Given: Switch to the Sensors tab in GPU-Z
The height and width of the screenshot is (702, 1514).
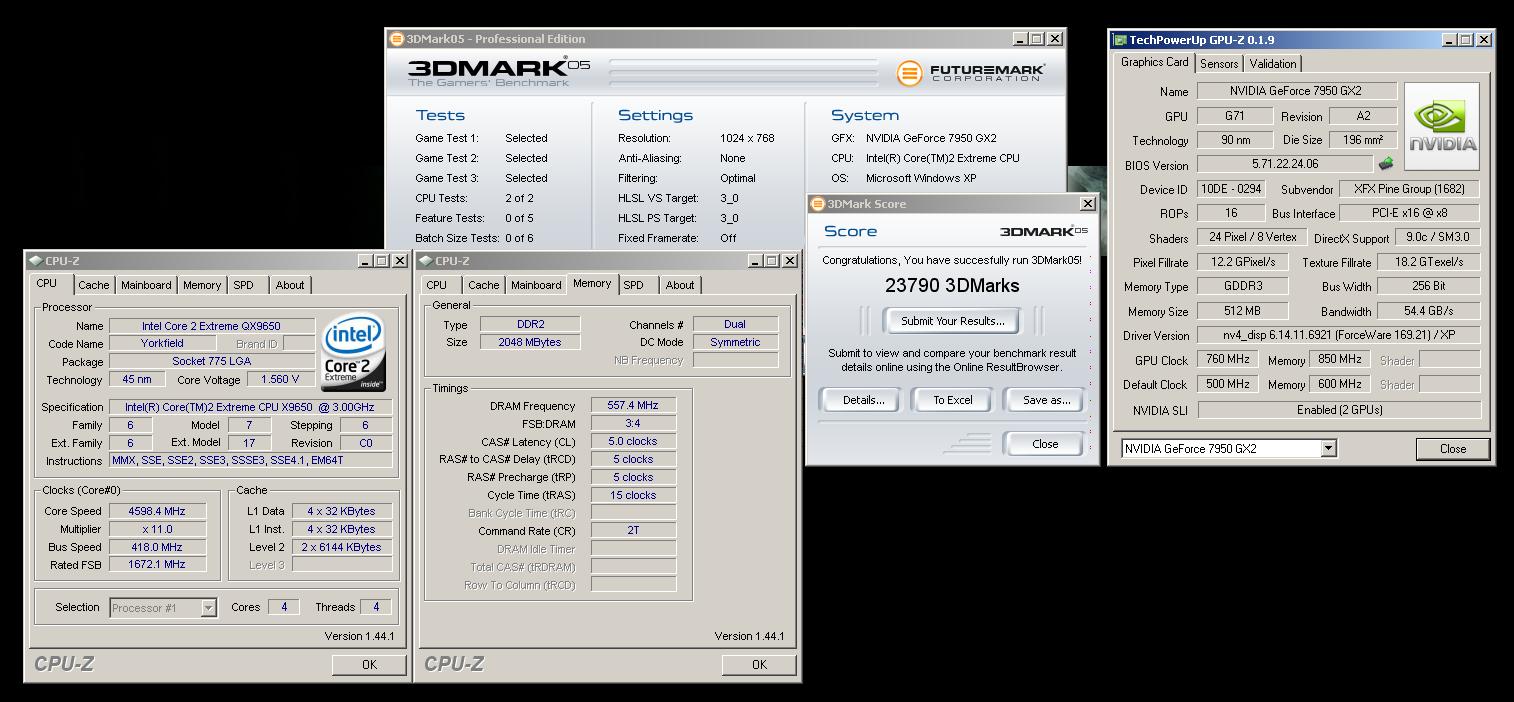Looking at the screenshot, I should click(1219, 63).
